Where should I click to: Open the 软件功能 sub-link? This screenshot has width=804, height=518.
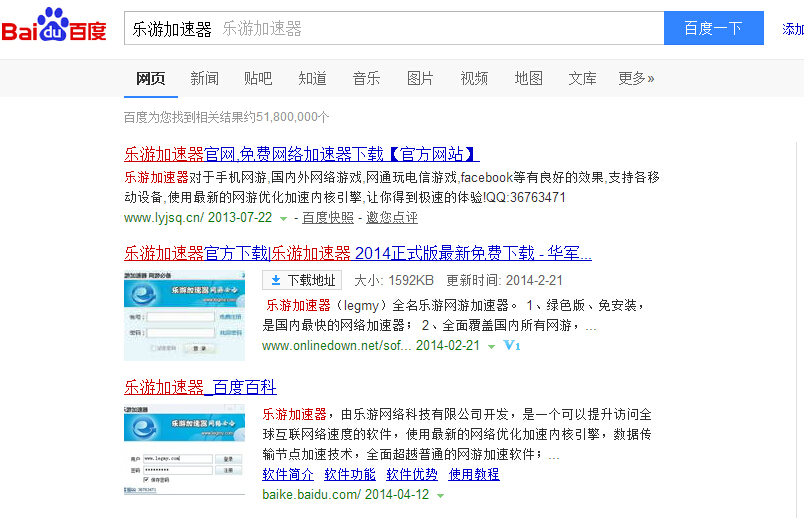click(x=350, y=474)
